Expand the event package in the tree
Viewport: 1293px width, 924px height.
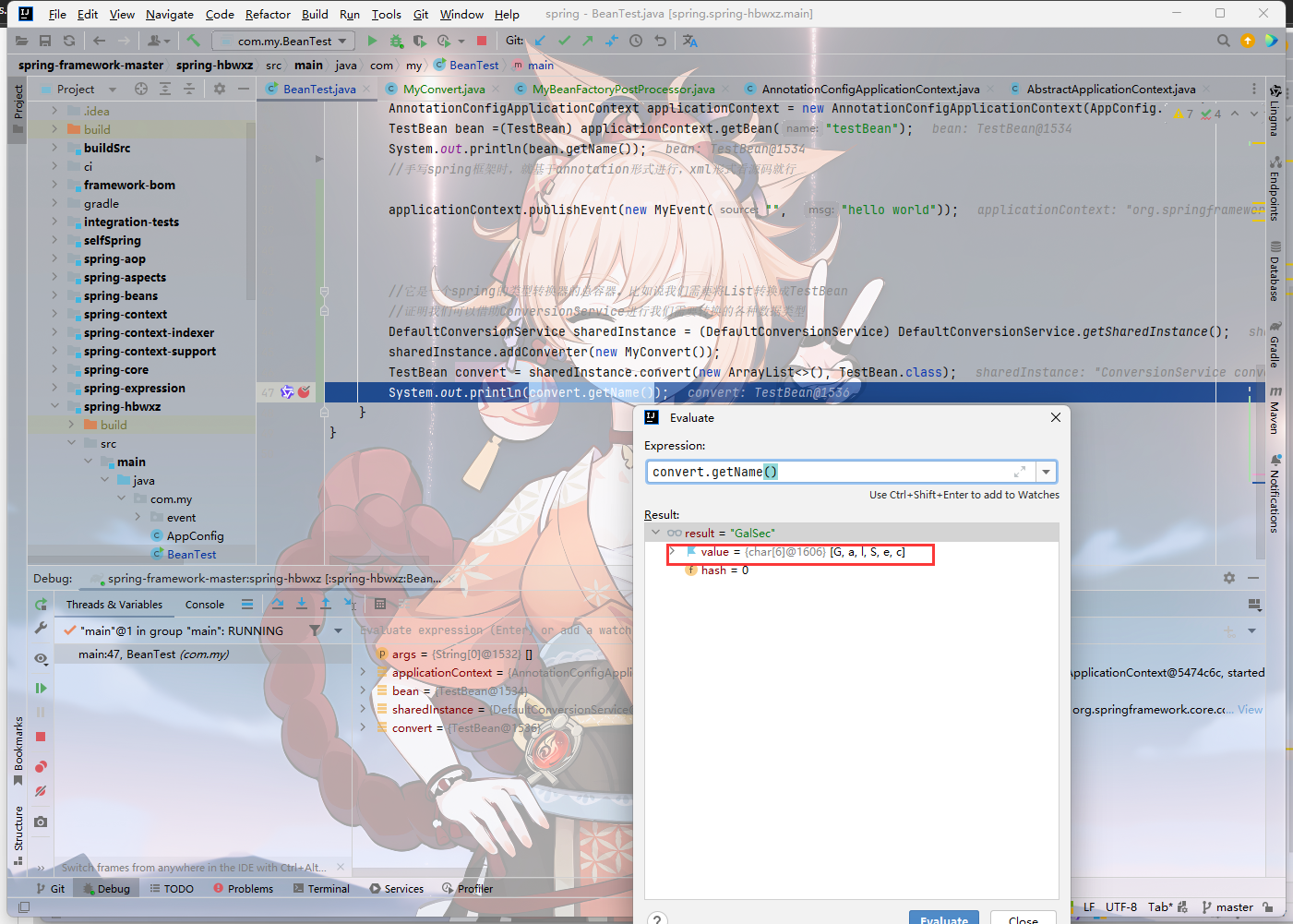(138, 517)
